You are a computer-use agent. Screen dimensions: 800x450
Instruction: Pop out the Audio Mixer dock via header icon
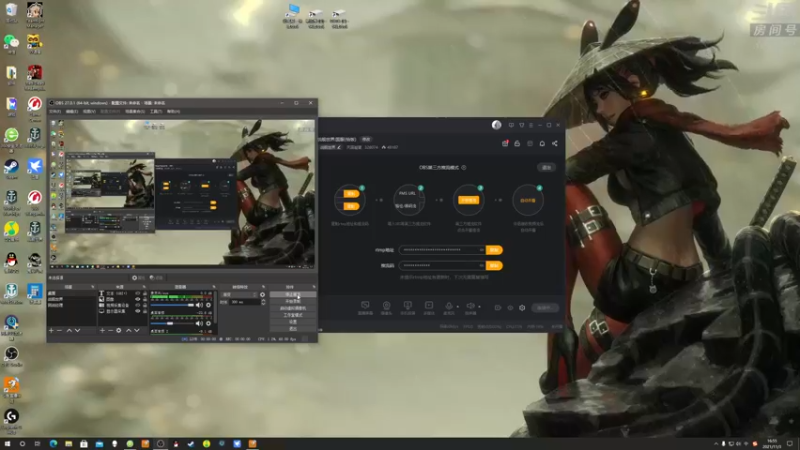[214, 287]
